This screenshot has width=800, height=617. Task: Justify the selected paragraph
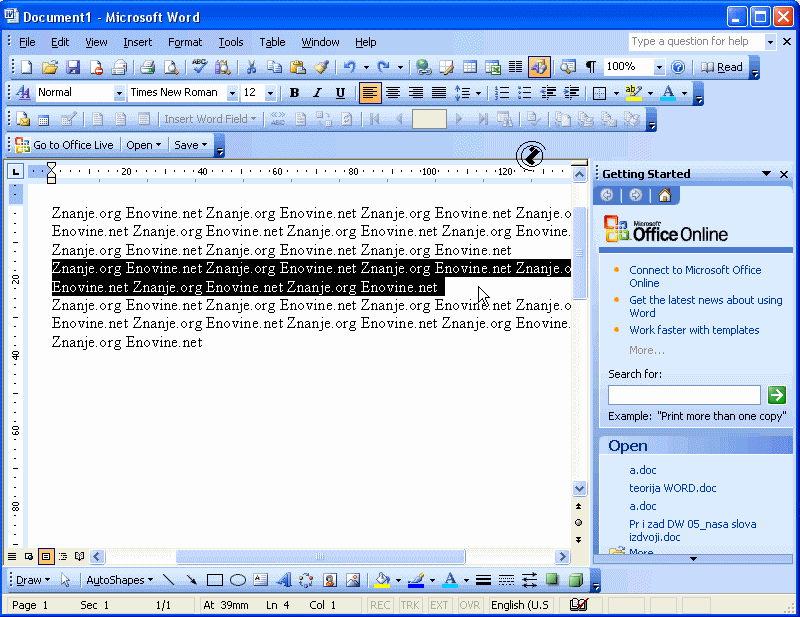coord(439,92)
